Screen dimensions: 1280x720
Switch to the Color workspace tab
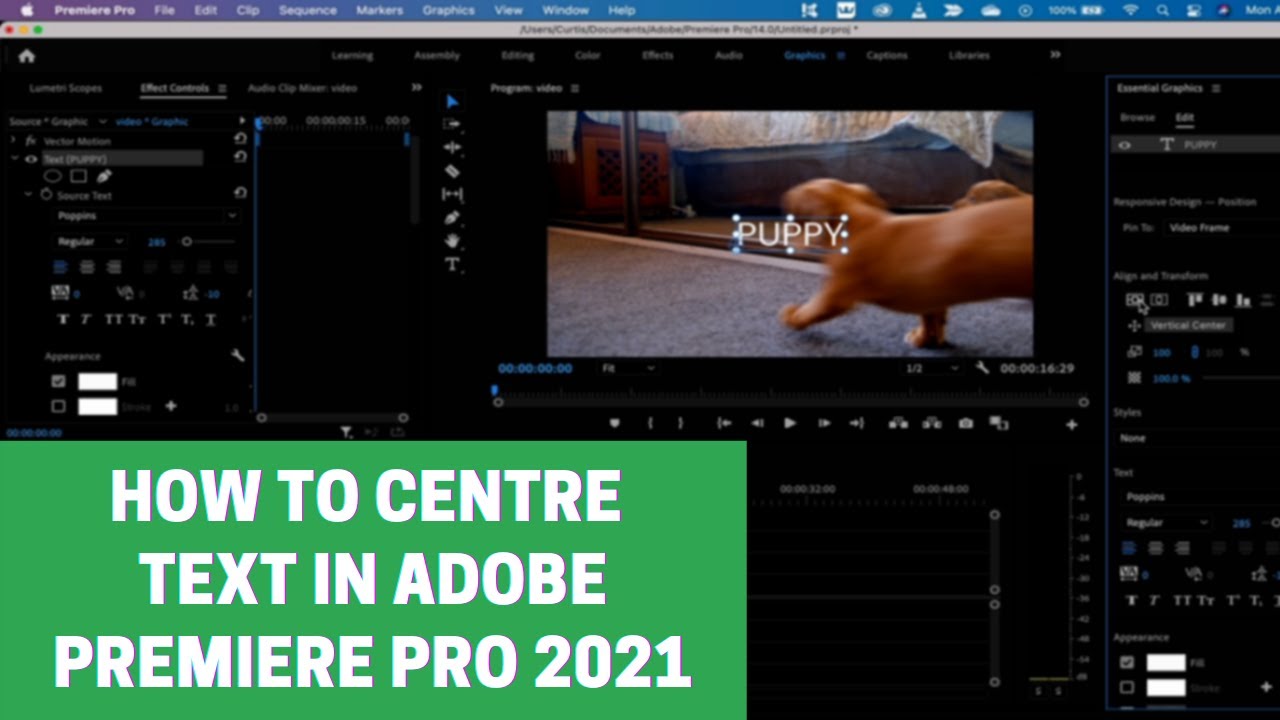pyautogui.click(x=587, y=56)
